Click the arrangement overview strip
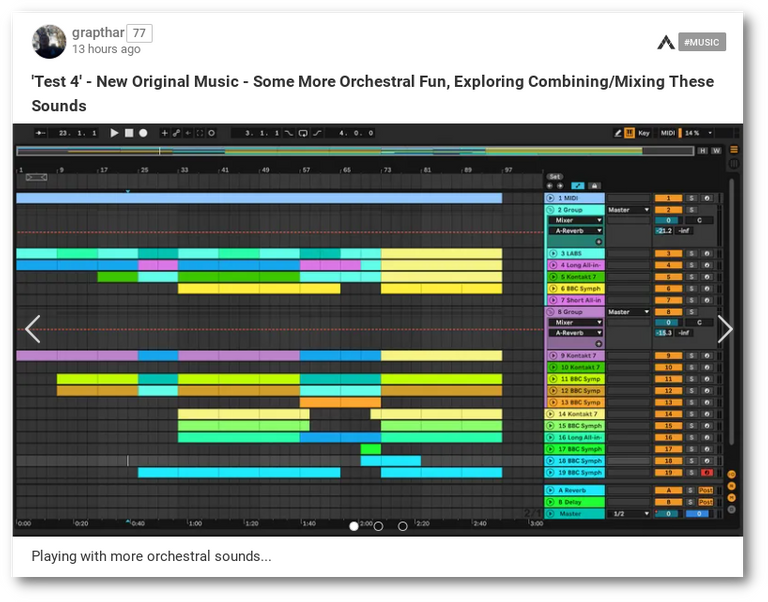The image size is (768, 602). [356, 151]
